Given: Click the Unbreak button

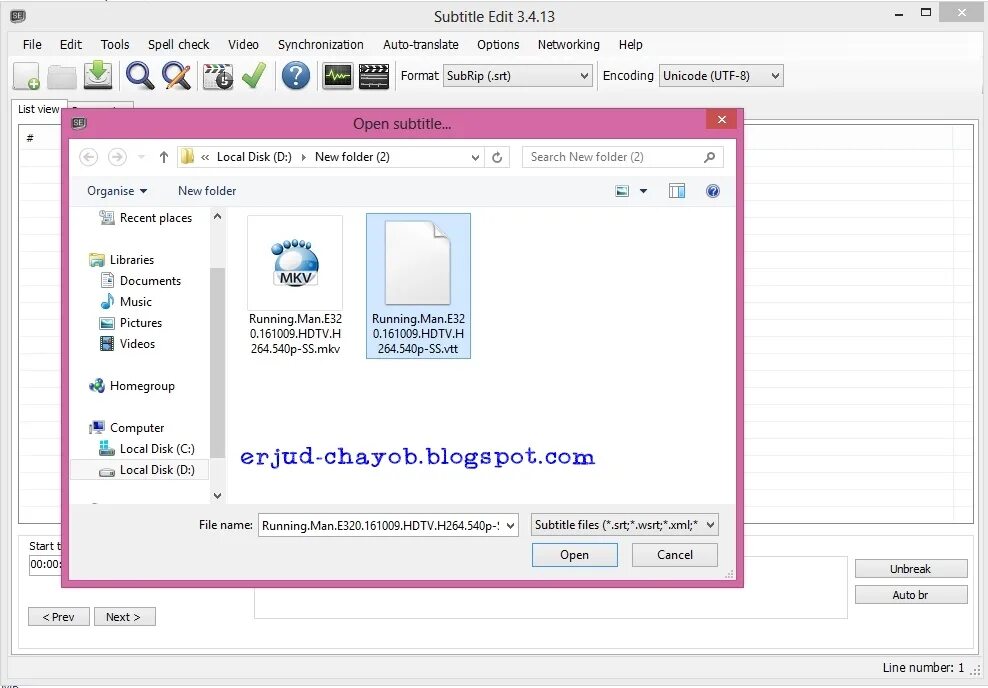Looking at the screenshot, I should (910, 569).
